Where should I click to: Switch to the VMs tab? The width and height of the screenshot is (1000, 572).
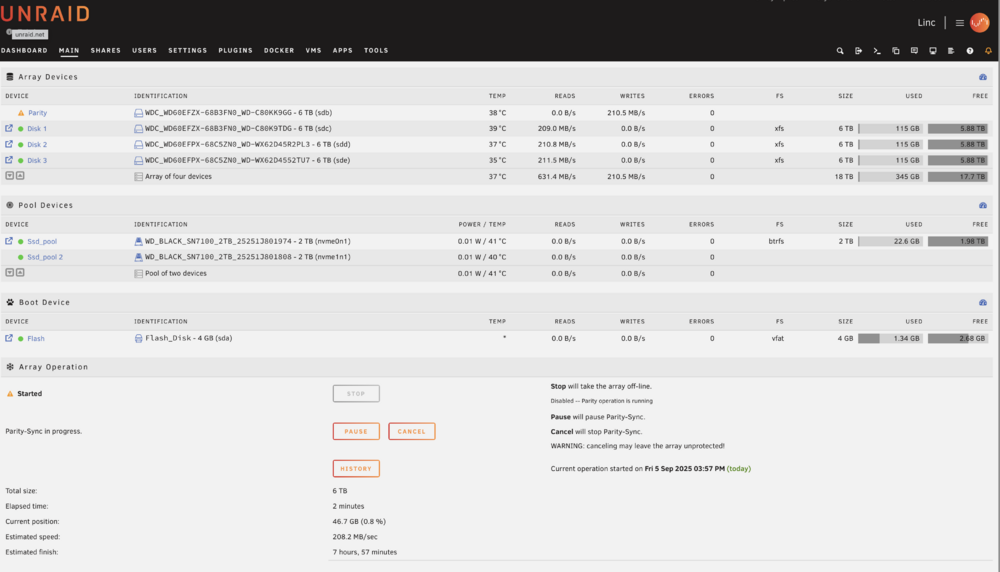point(314,50)
